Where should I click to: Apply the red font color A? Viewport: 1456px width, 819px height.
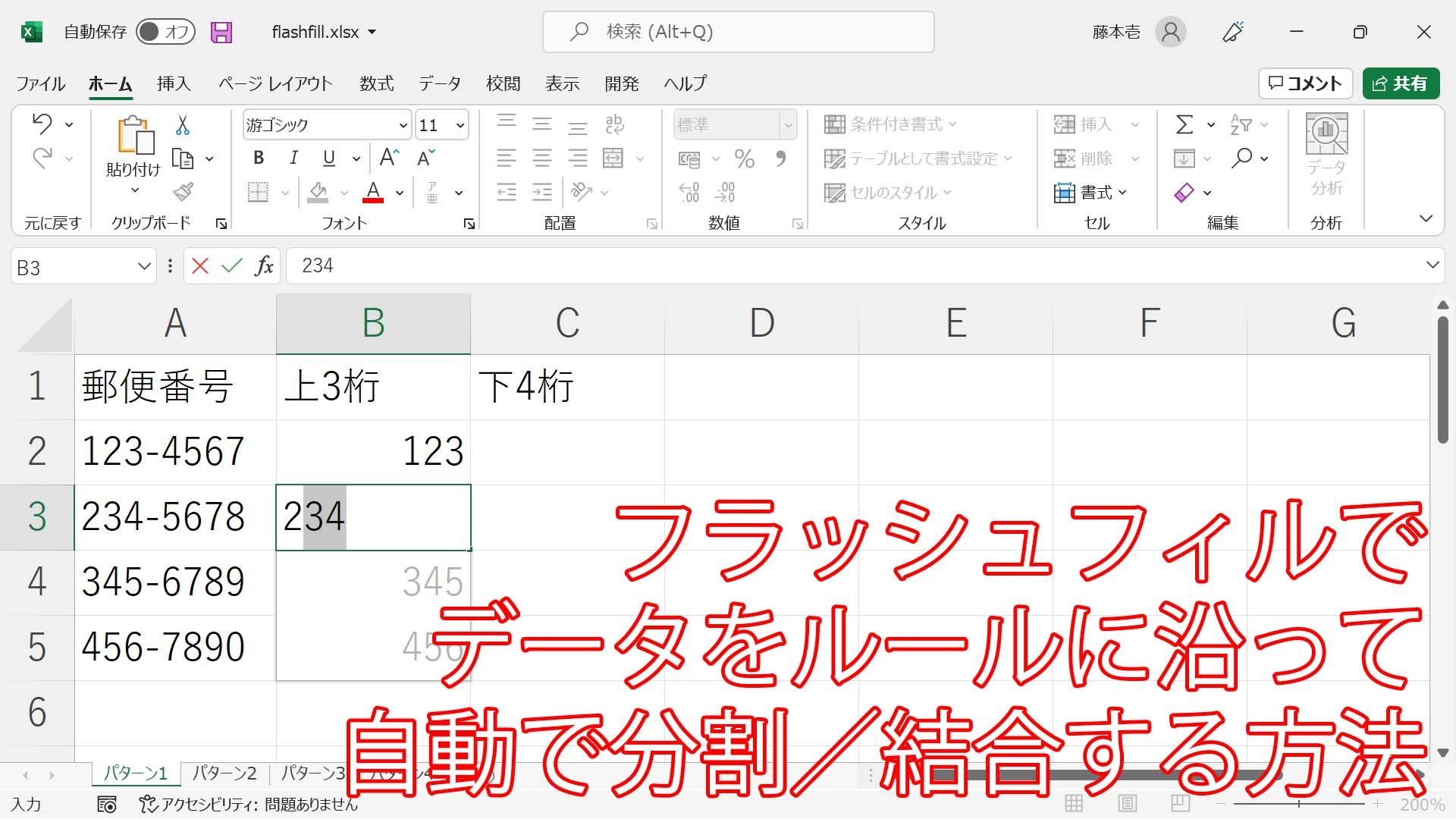(x=372, y=192)
